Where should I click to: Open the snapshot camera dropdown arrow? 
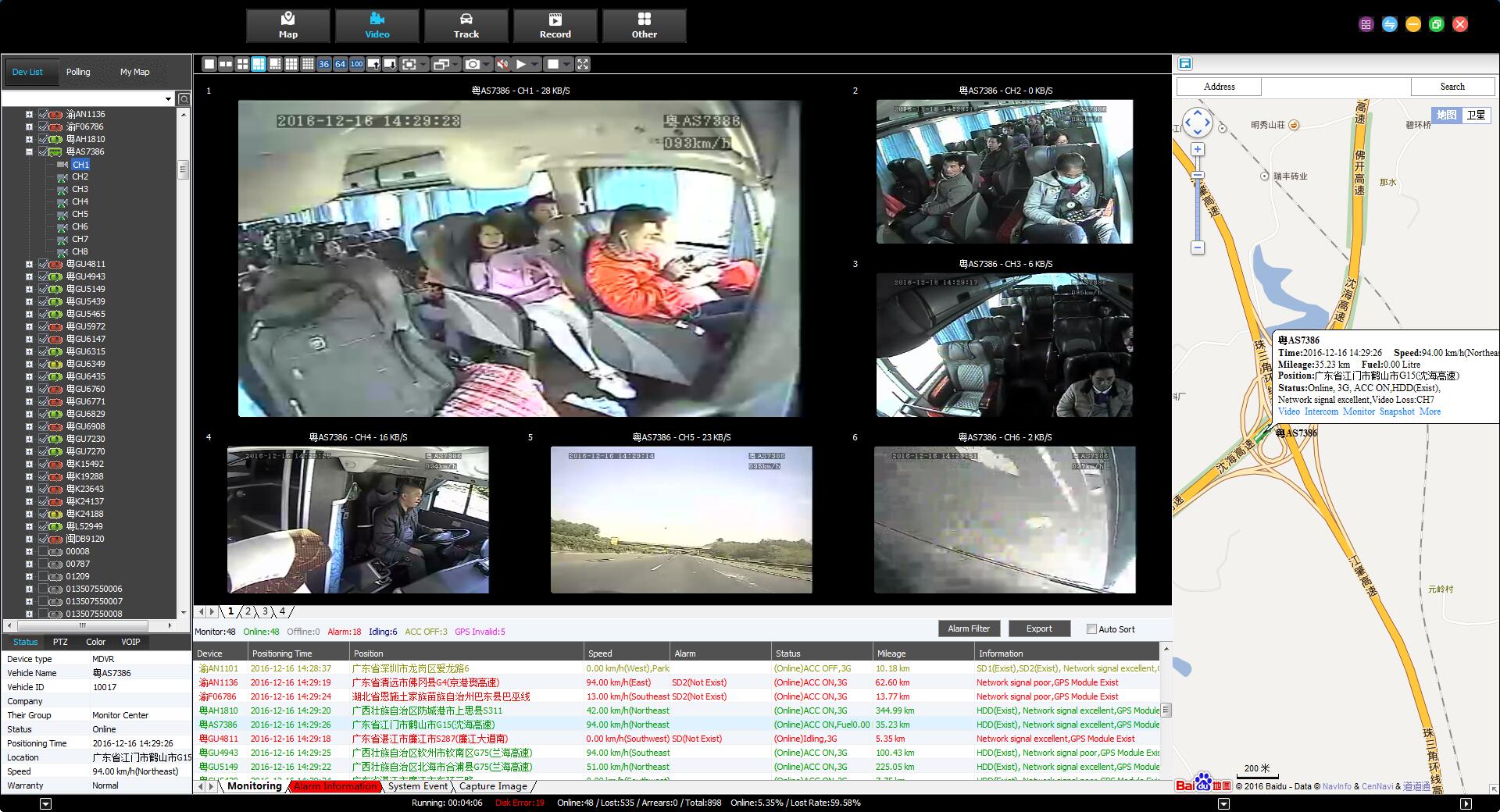(486, 64)
